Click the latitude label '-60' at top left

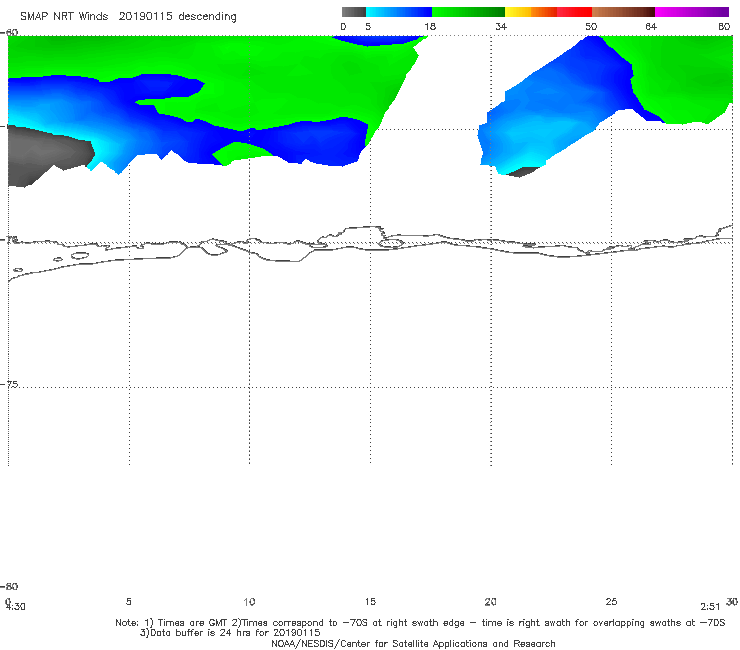pyautogui.click(x=10, y=32)
